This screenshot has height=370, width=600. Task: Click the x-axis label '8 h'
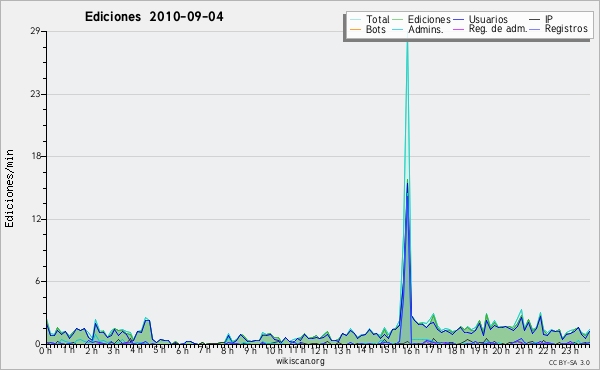point(227,350)
